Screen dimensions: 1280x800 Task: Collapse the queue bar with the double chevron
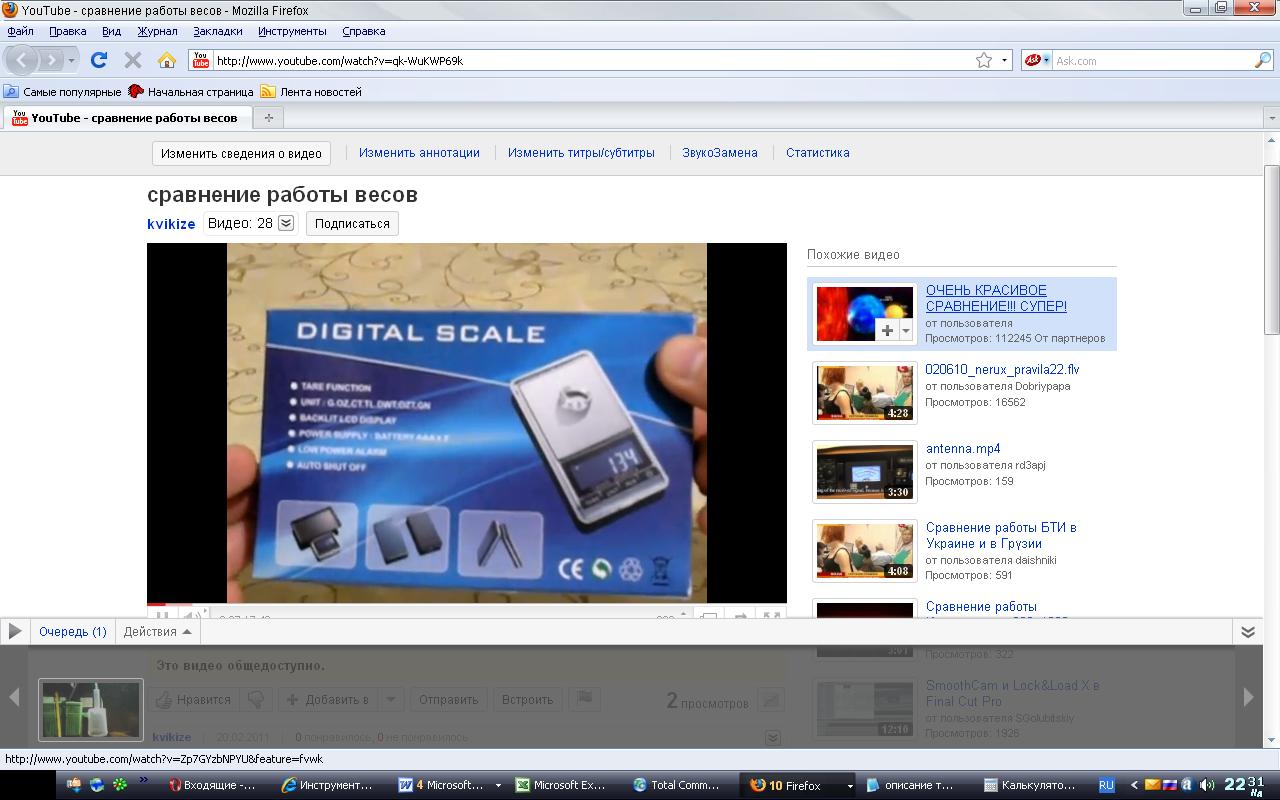coord(1248,632)
